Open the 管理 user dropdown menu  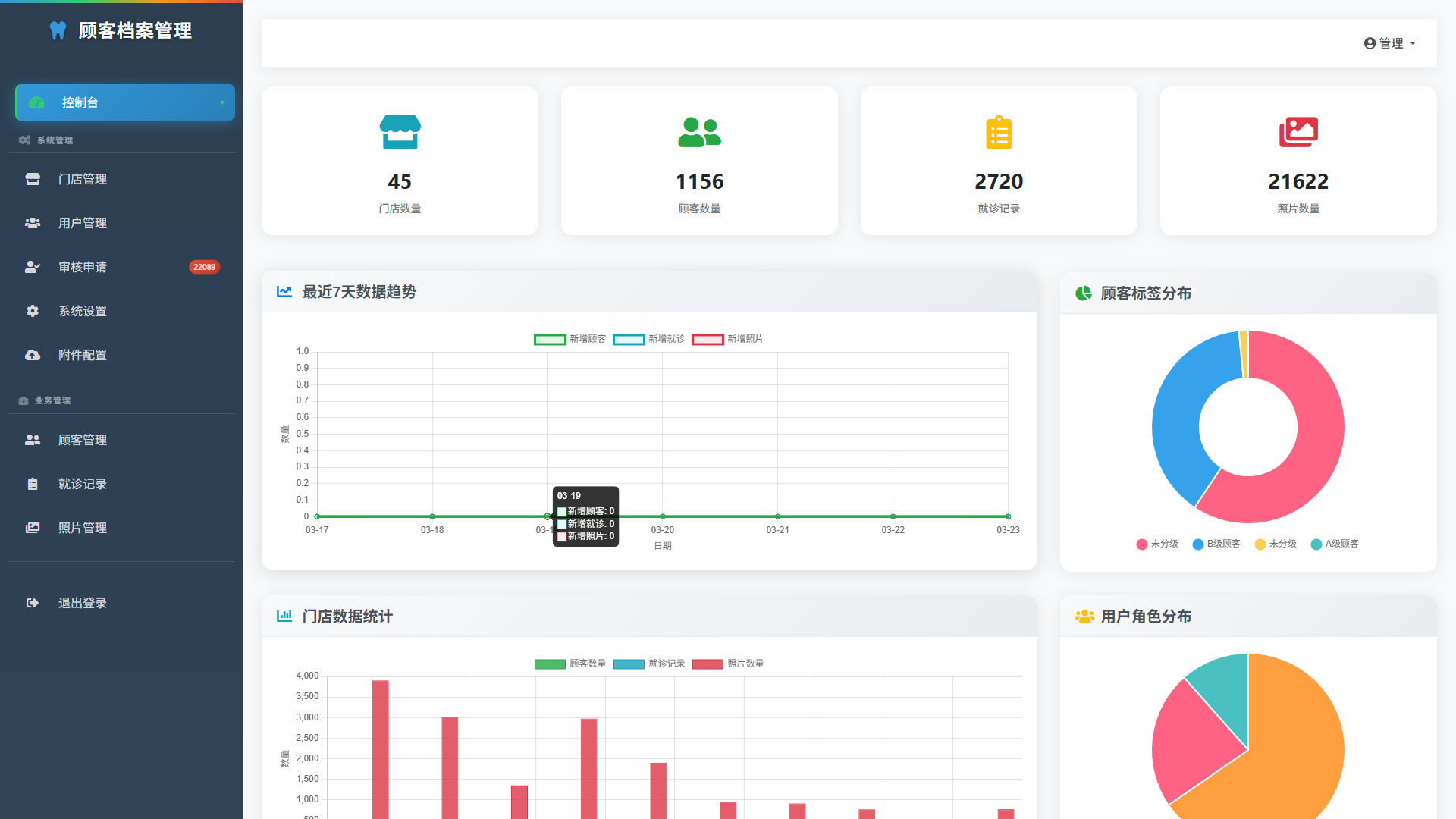1390,43
